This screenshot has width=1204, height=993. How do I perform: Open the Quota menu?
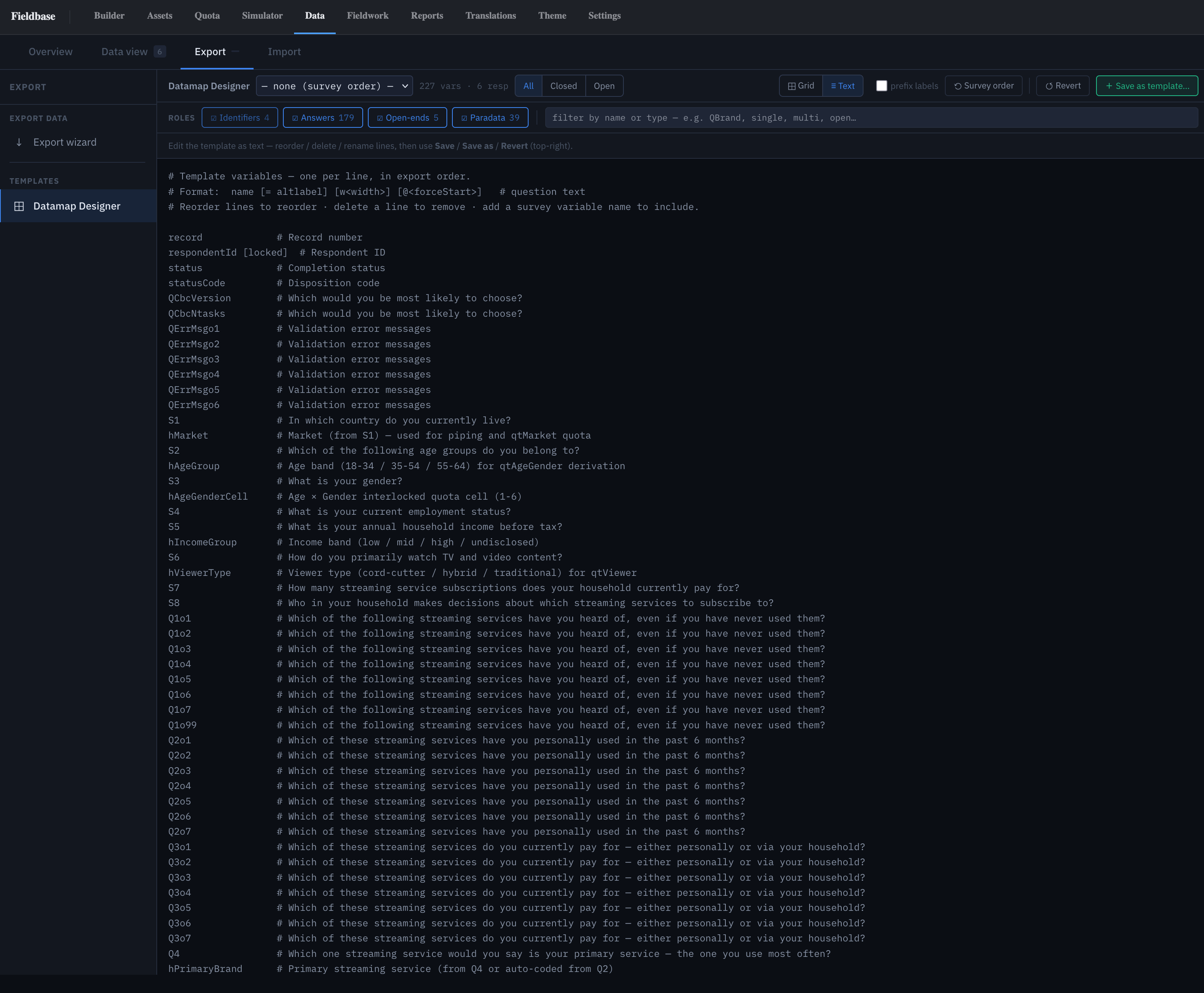pyautogui.click(x=207, y=16)
